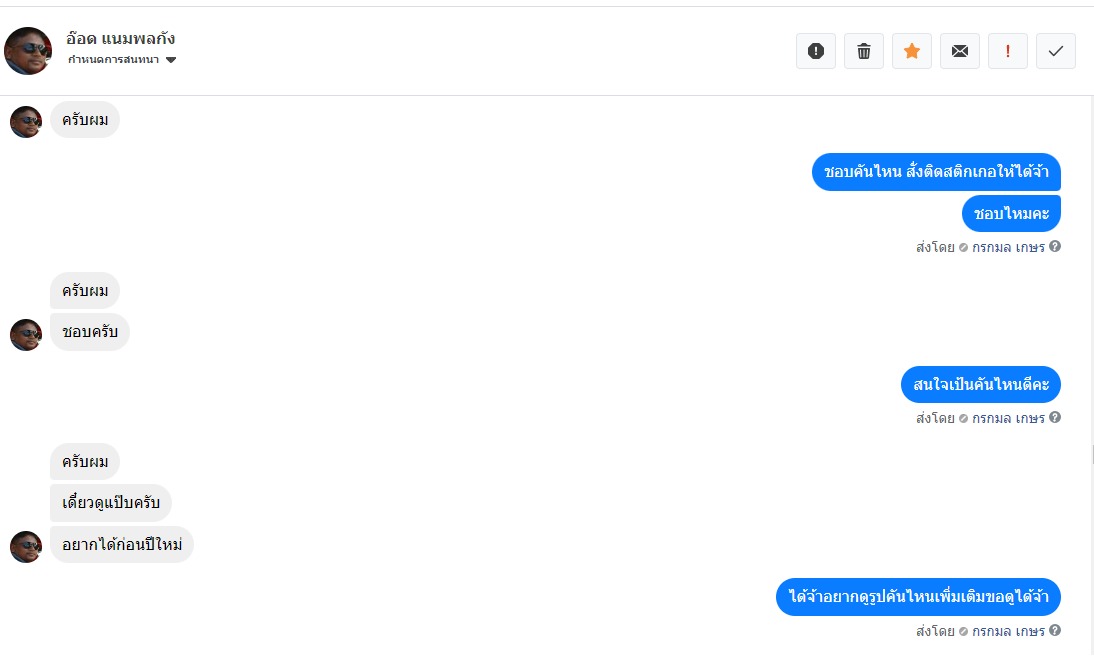Click the help icon below "สนใจเป็นคันไหนดีคะ"
Viewport: 1094px width, 657px height.
click(1055, 418)
